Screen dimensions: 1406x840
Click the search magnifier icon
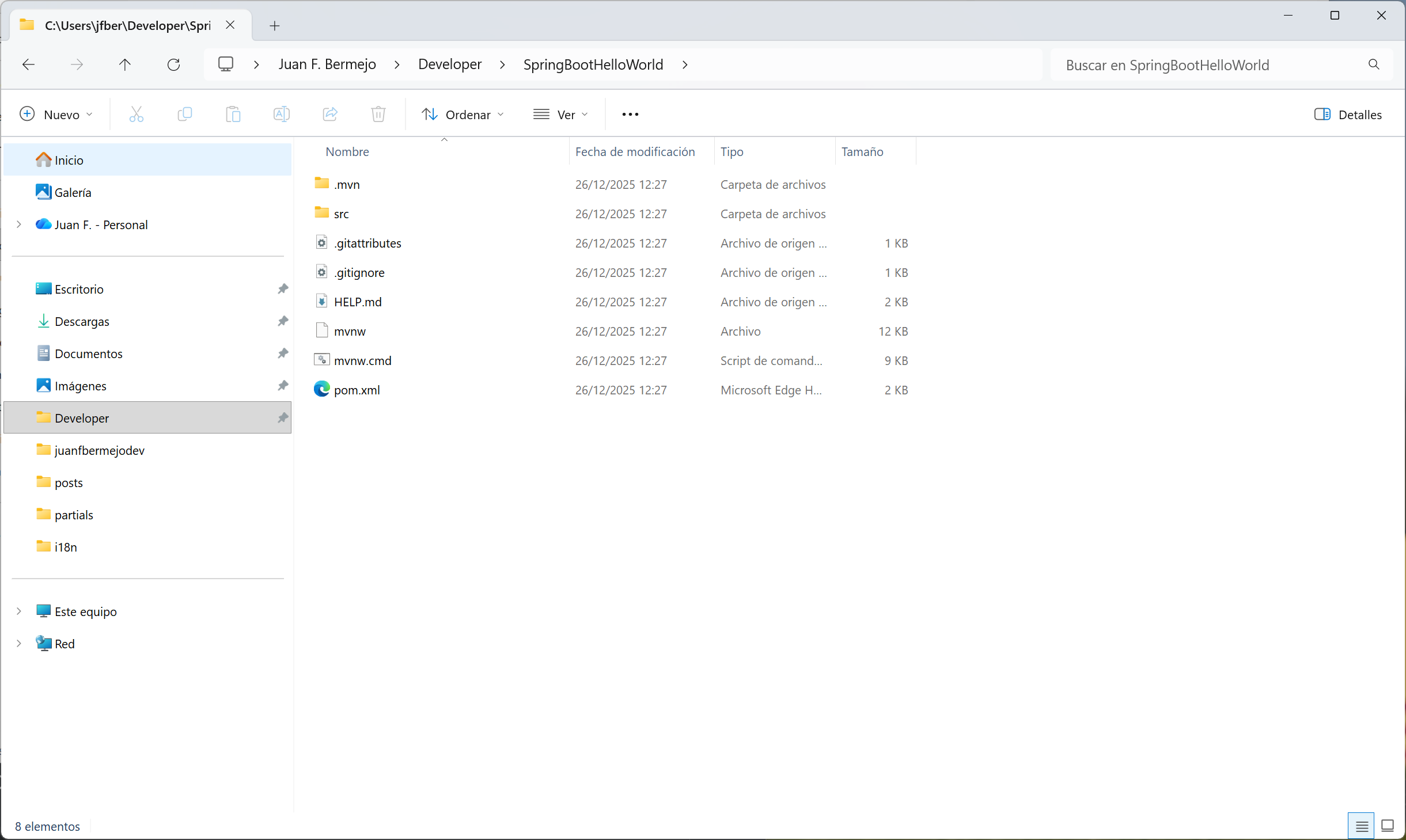[x=1374, y=64]
